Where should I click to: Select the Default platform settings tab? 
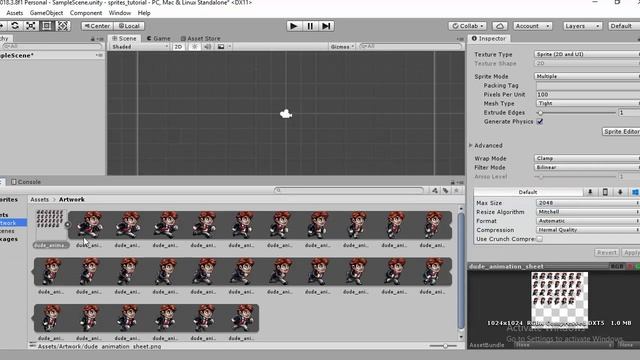click(528, 192)
